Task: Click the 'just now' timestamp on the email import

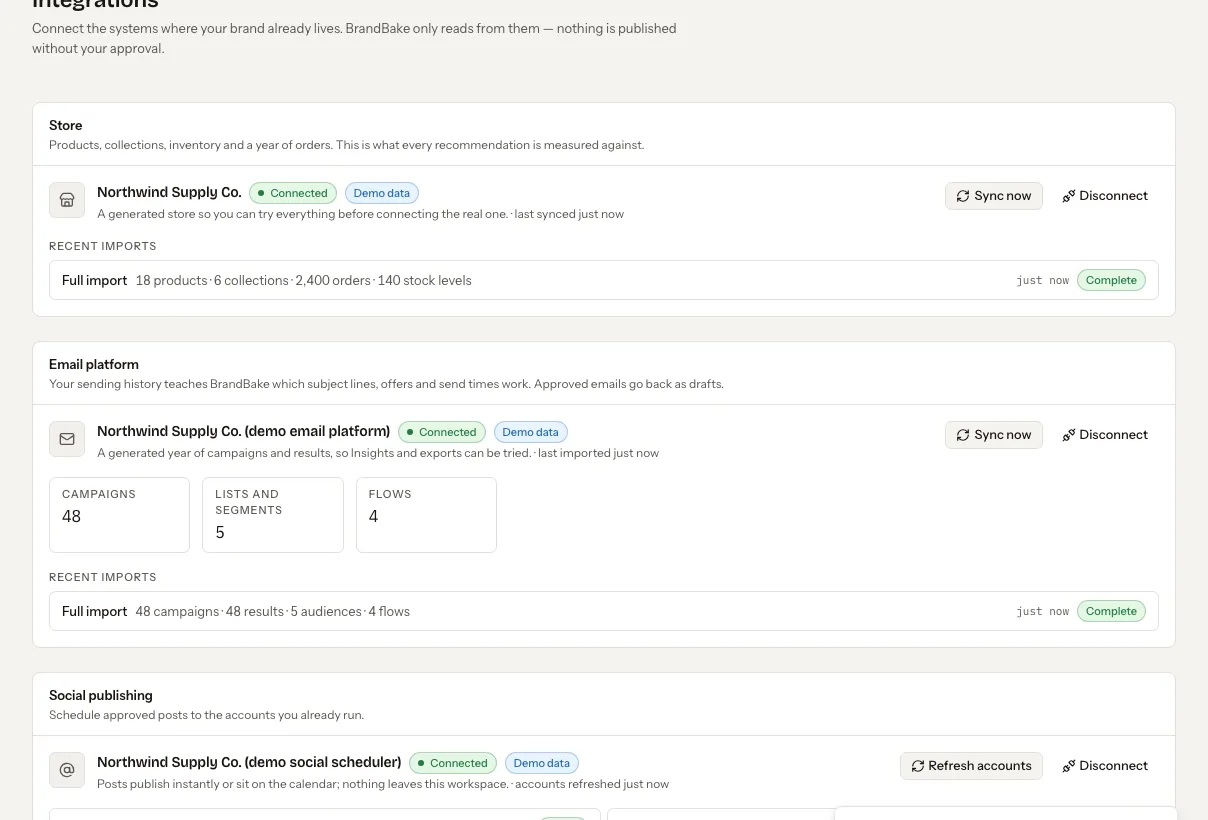Action: tap(1043, 612)
